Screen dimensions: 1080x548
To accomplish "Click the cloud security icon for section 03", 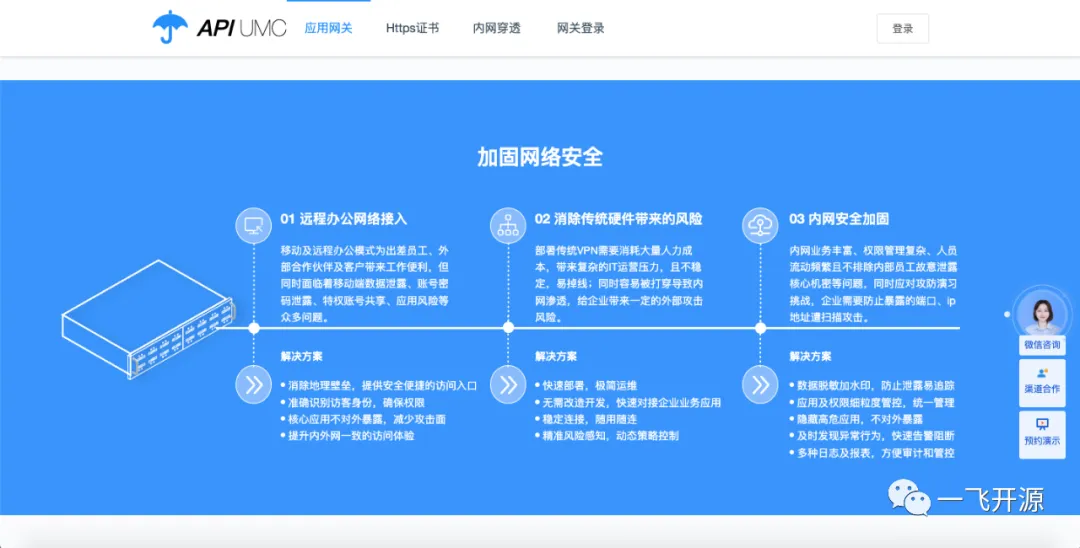I will (761, 225).
